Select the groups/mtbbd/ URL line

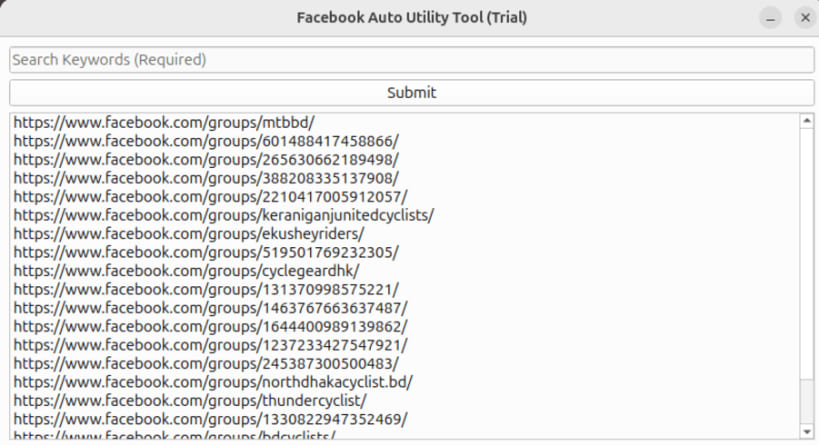164,123
